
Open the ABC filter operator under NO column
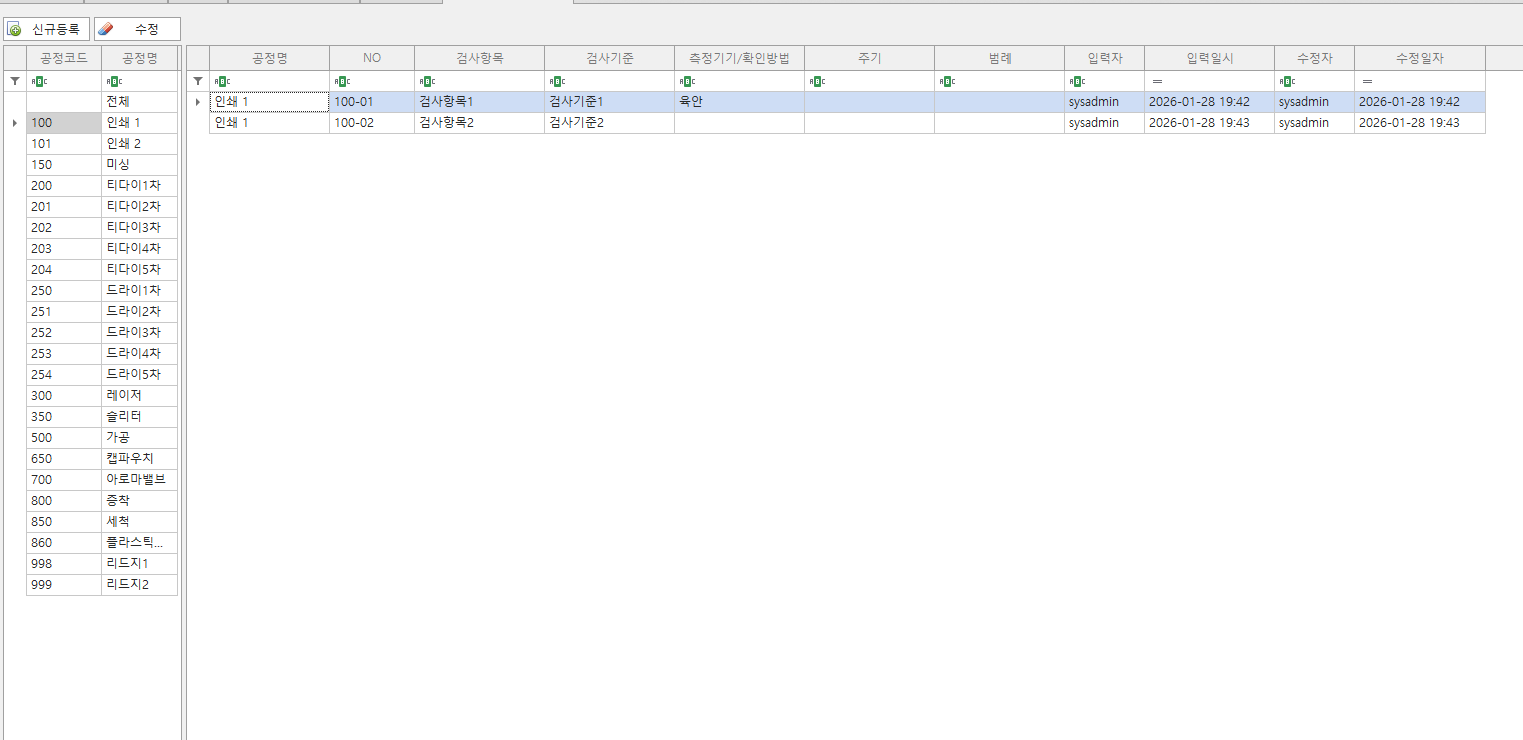[341, 81]
